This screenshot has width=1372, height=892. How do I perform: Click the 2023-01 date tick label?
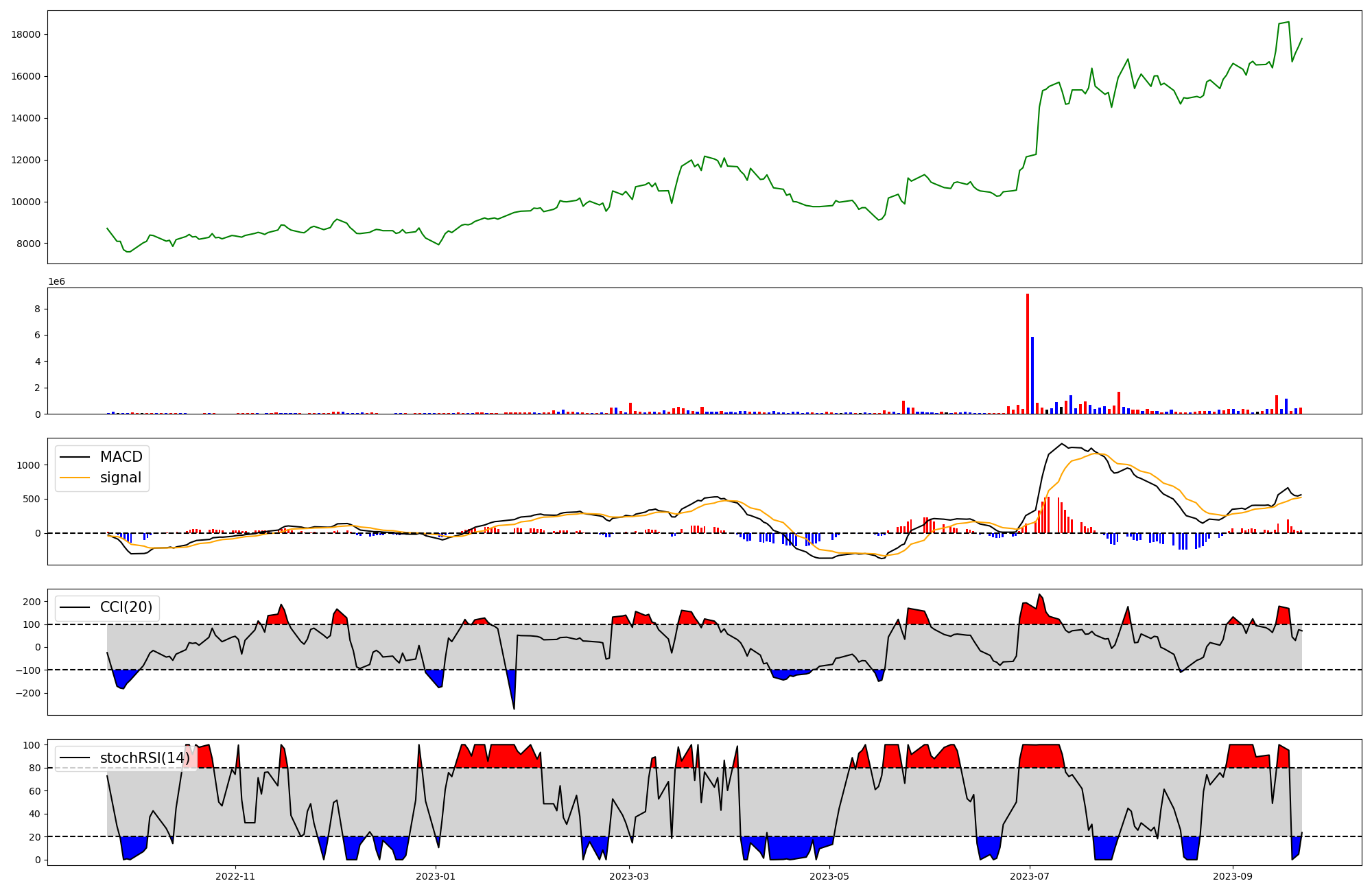click(x=436, y=876)
